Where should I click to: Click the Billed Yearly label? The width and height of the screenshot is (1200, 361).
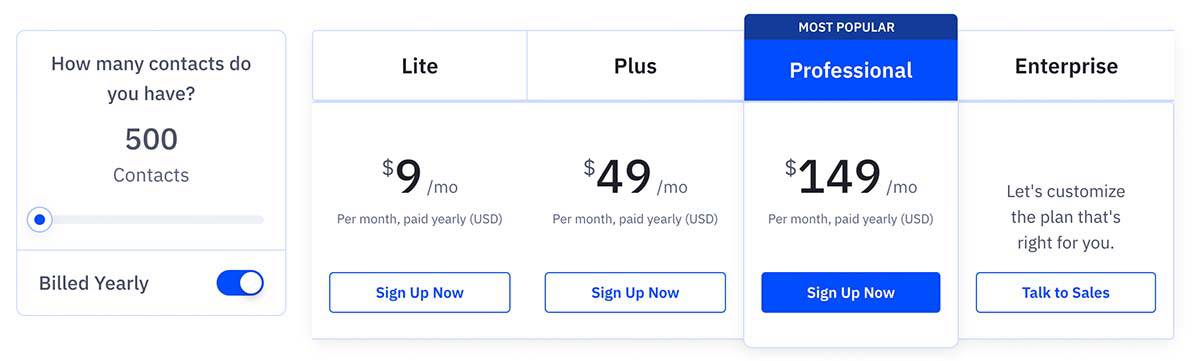point(94,283)
